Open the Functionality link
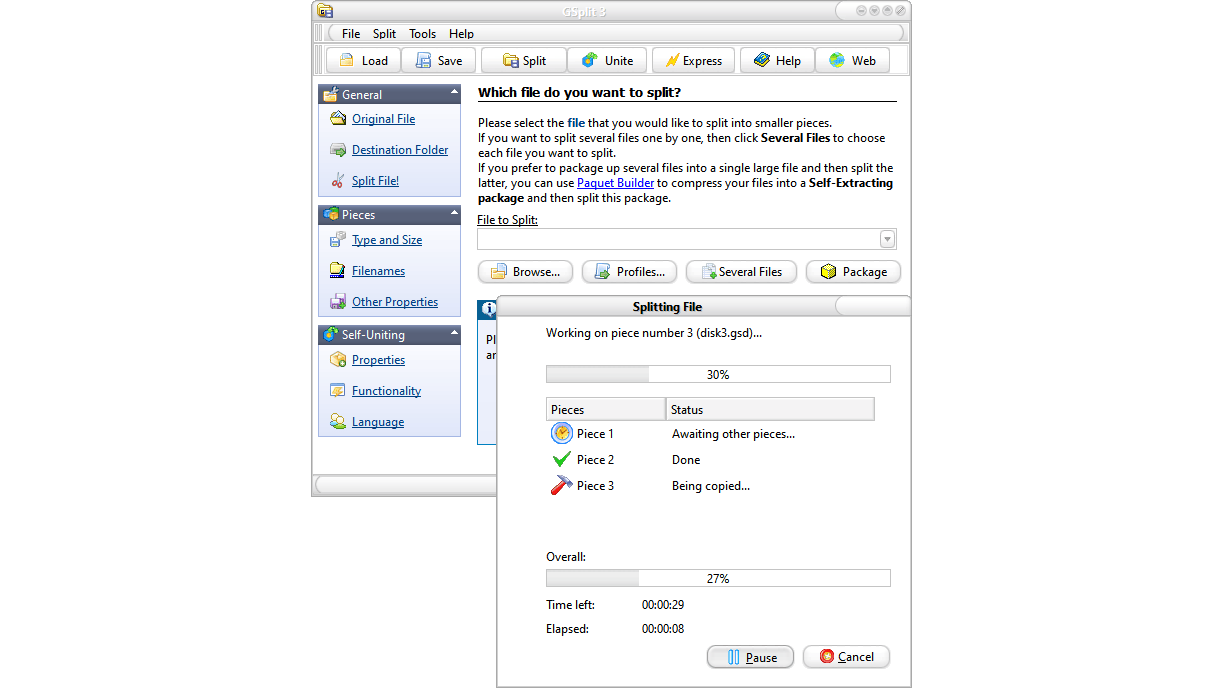 386,391
